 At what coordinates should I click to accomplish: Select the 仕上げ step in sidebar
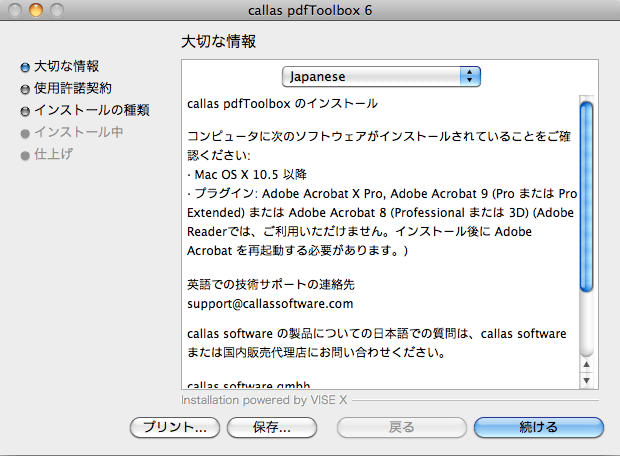[53, 154]
